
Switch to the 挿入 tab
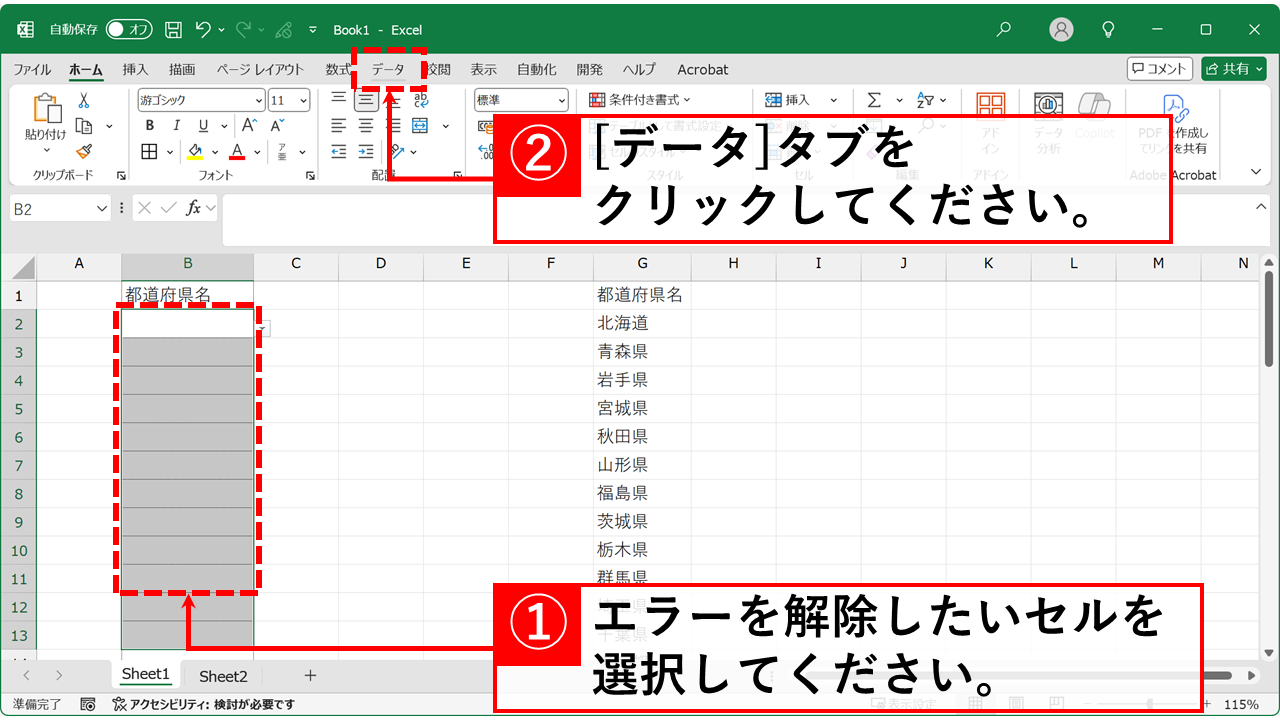coord(135,69)
